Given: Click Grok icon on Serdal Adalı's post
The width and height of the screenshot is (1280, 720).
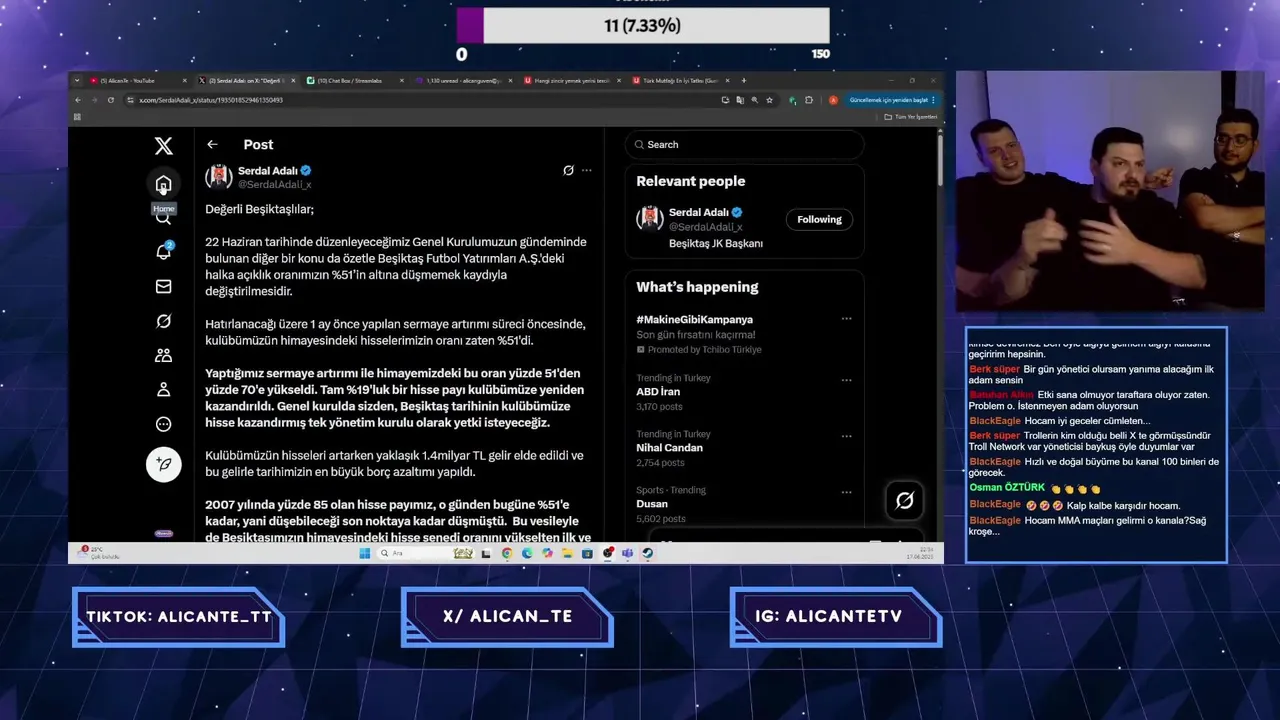Looking at the screenshot, I should point(568,170).
